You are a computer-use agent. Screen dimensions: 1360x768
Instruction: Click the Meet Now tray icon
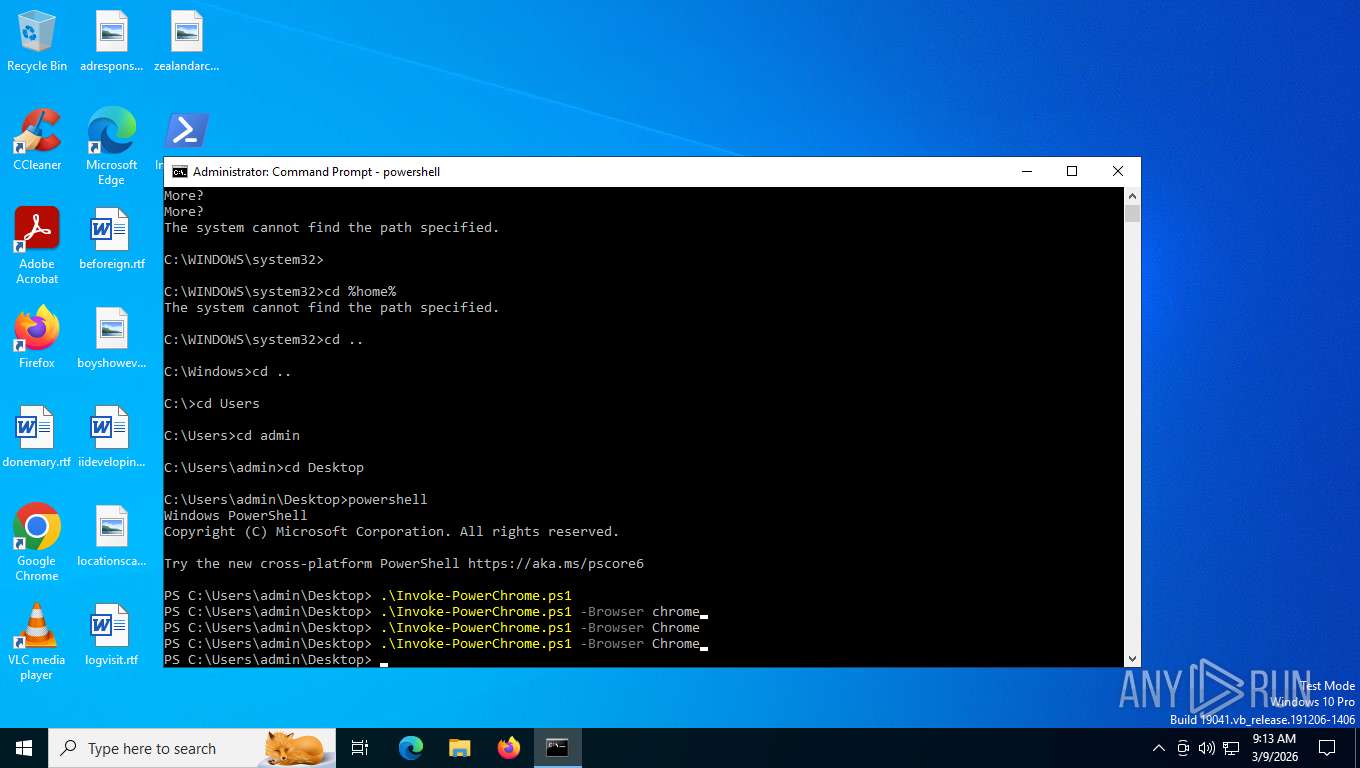tap(1183, 748)
